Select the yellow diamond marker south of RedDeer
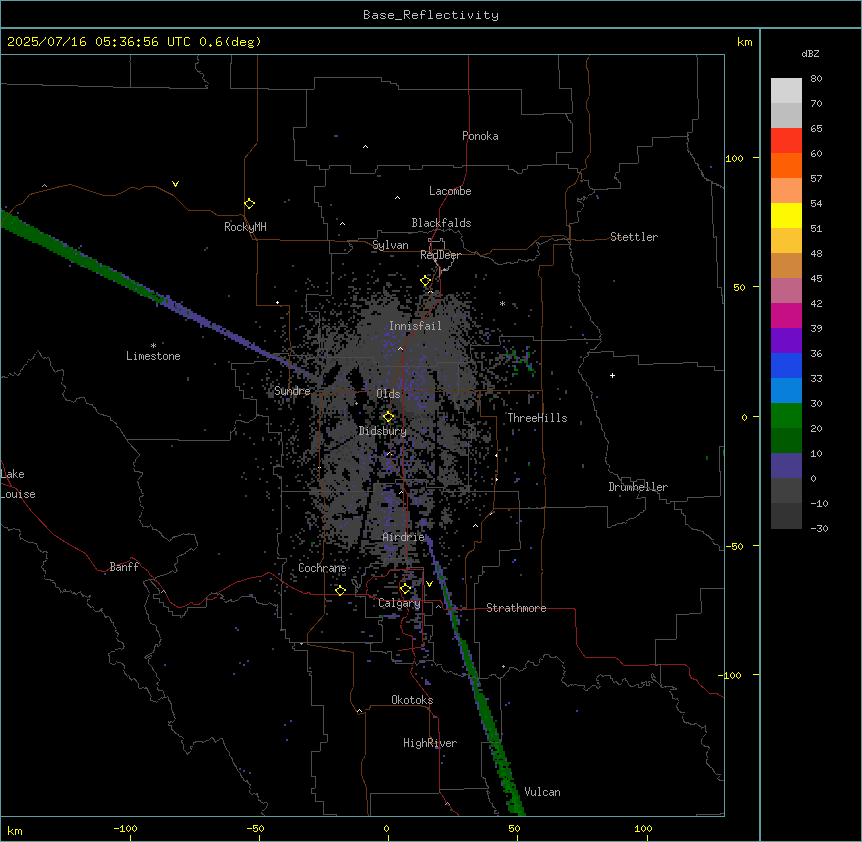The image size is (862, 842). click(x=426, y=281)
